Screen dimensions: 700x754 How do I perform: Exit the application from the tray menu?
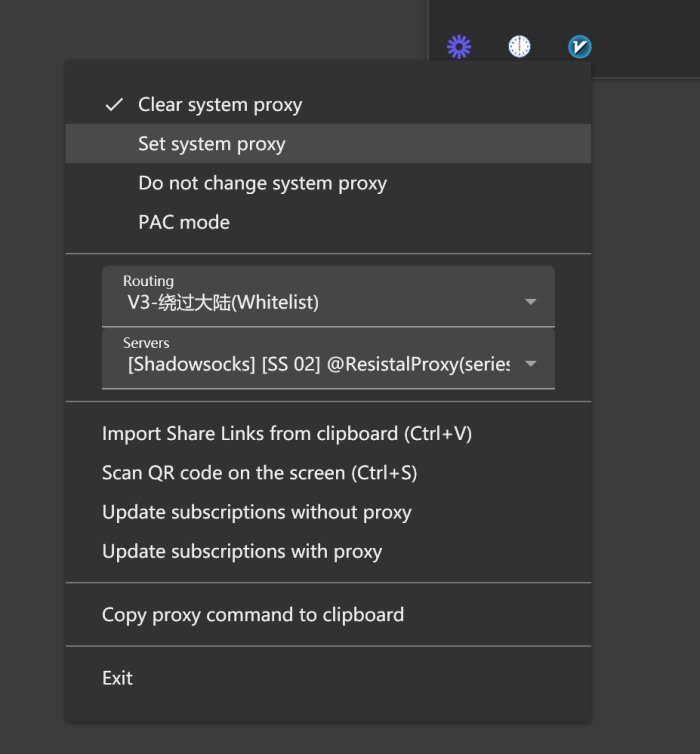[117, 678]
